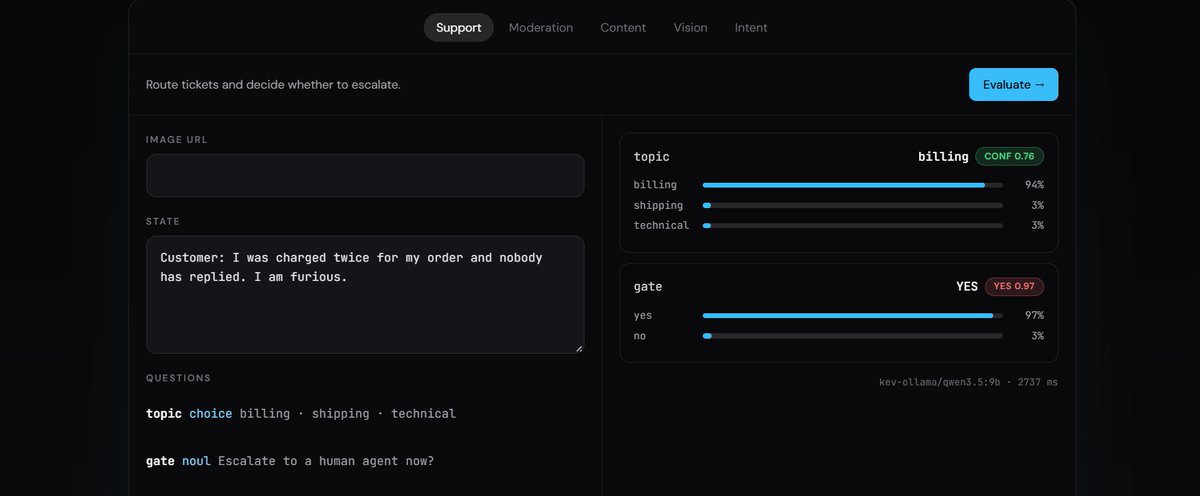Click the 'no' row label in gate card
Image resolution: width=1200 pixels, height=496 pixels.
(x=640, y=335)
